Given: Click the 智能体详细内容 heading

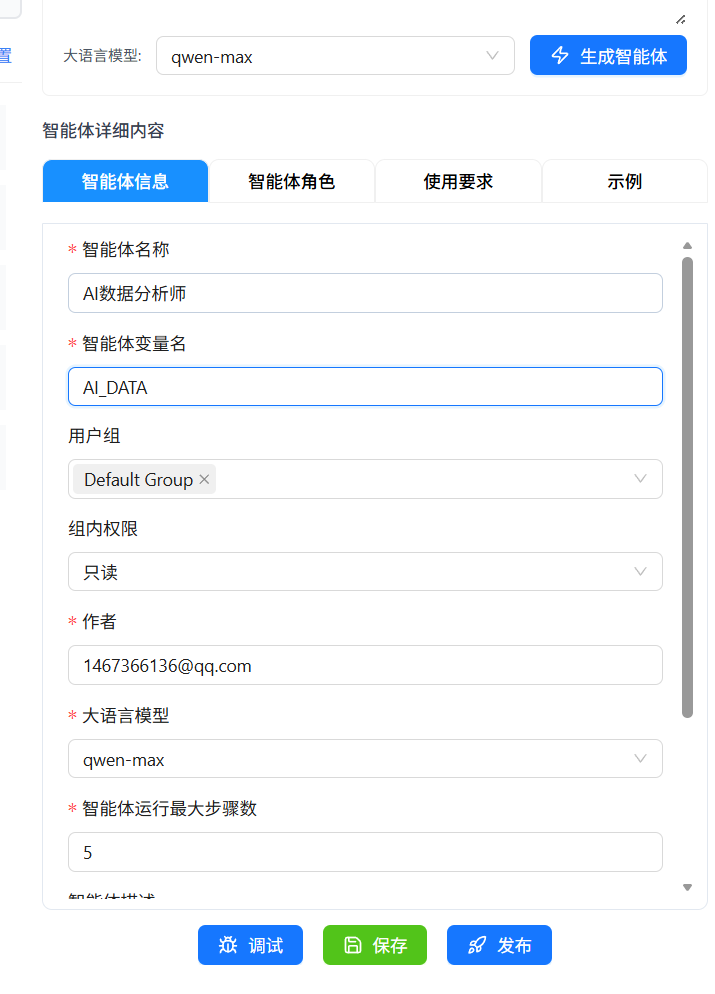Looking at the screenshot, I should [103, 131].
